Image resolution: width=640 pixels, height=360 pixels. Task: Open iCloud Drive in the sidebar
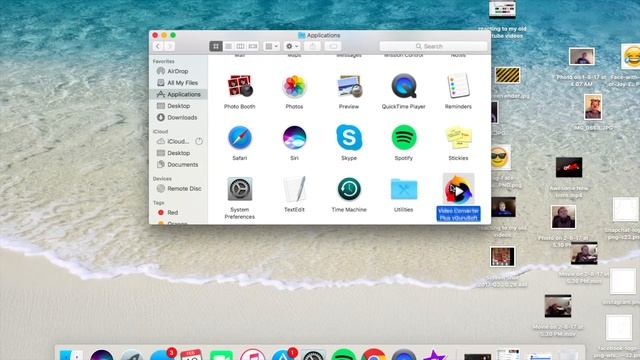pos(179,141)
